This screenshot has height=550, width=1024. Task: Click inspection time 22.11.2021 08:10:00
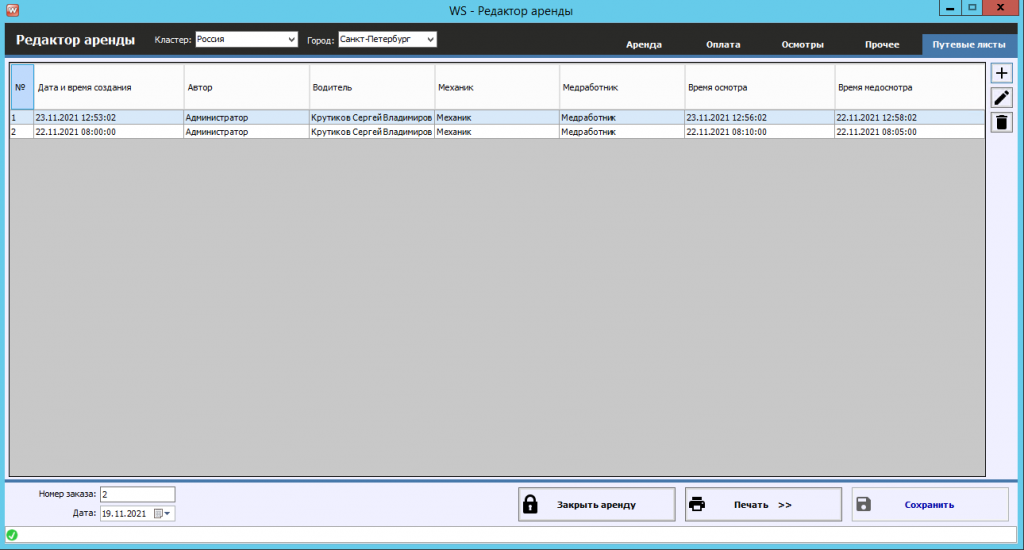[760, 131]
